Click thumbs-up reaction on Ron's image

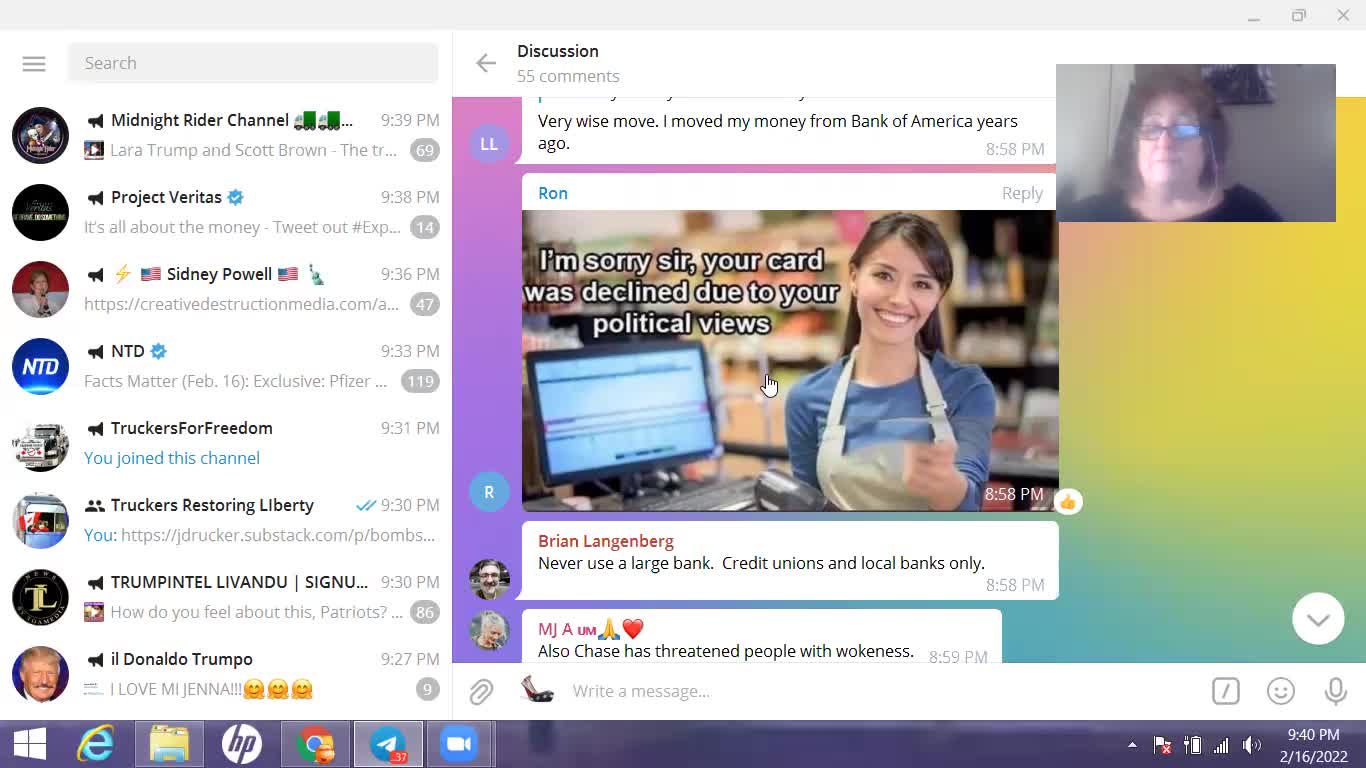tap(1068, 502)
